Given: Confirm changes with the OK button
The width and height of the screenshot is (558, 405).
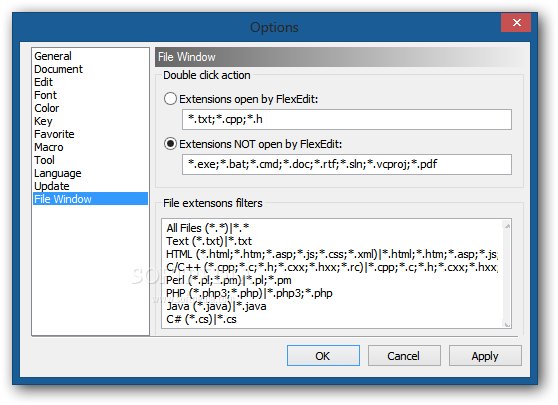Looking at the screenshot, I should (323, 356).
